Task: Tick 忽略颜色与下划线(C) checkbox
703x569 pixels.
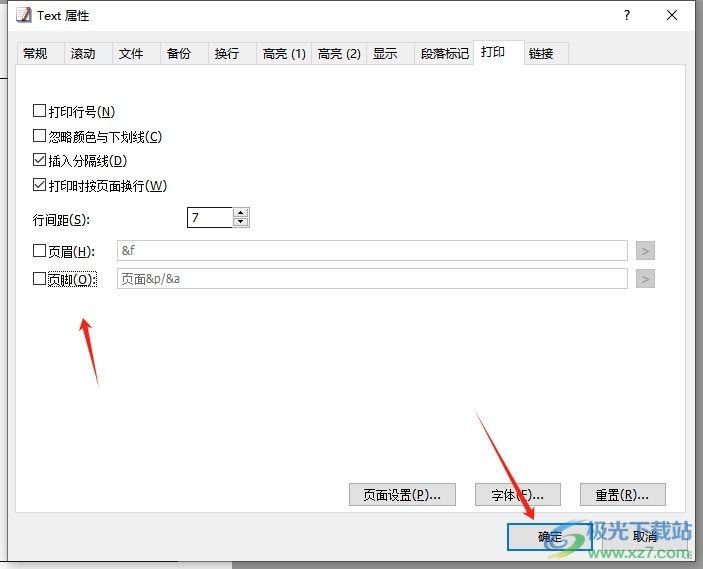Action: tap(39, 135)
